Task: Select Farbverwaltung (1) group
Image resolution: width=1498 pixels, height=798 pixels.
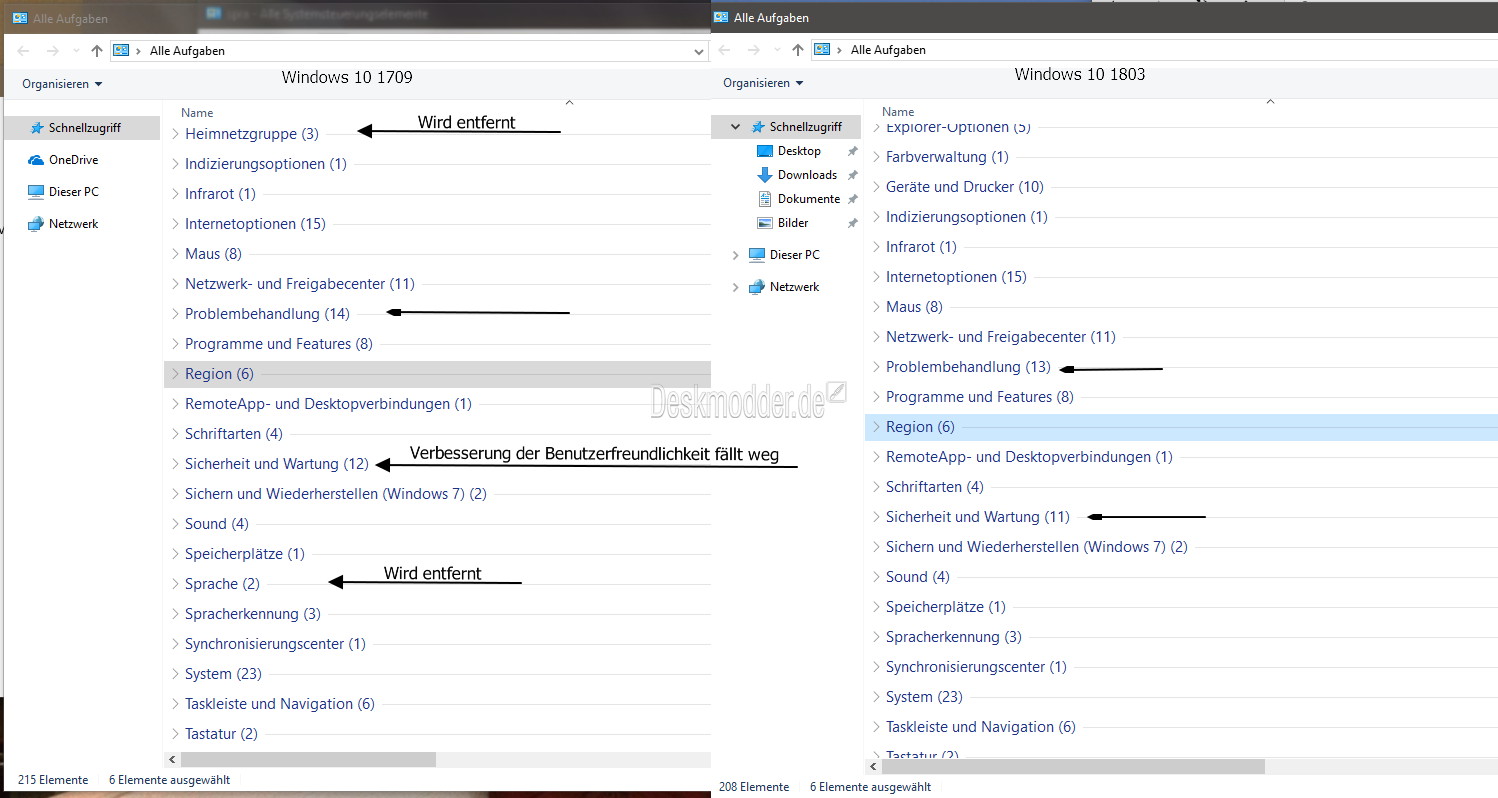Action: pyautogui.click(x=947, y=157)
